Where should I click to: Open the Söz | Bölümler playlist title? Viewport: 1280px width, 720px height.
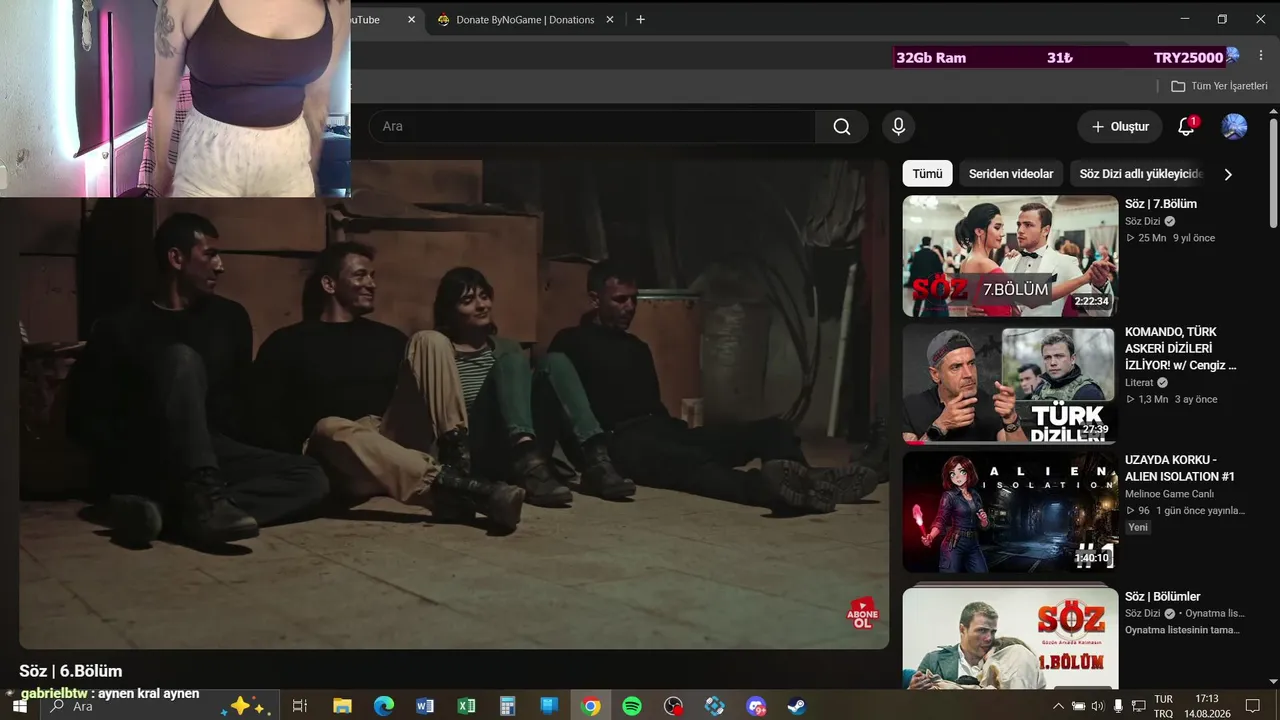click(x=1162, y=597)
